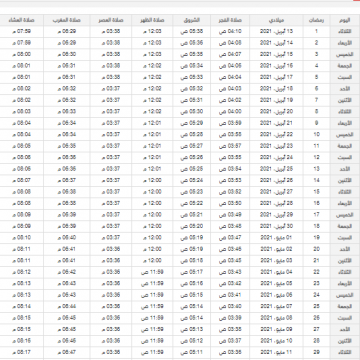Click the اليوم column header

pyautogui.click(x=345, y=20)
